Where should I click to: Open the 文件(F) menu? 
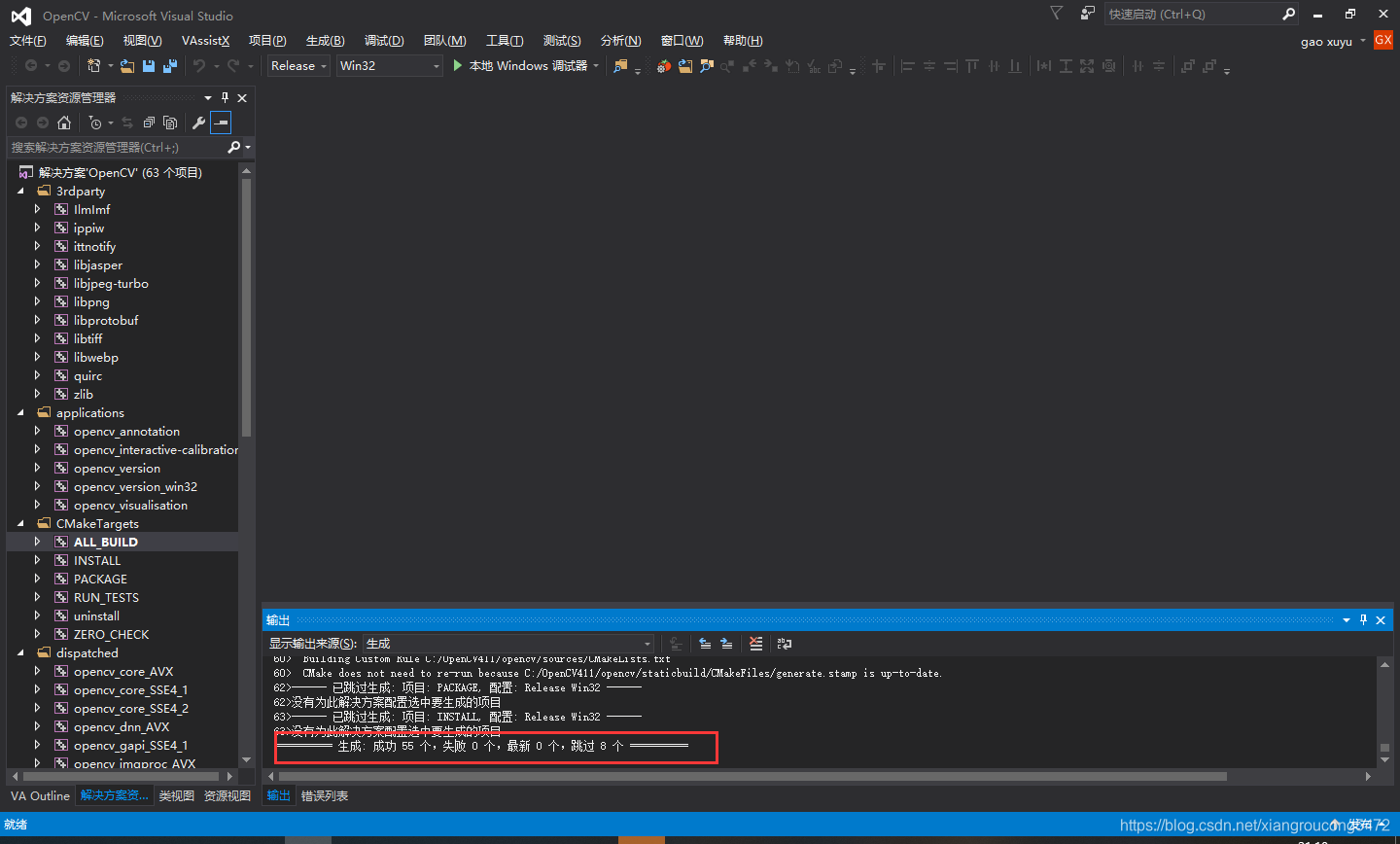[28, 41]
